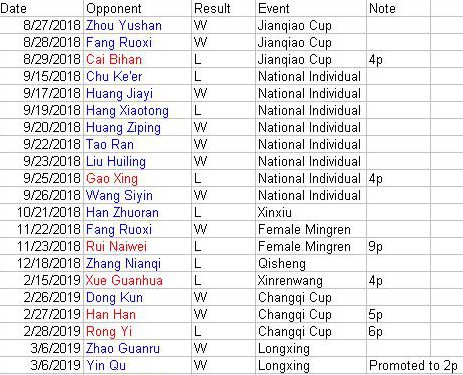The image size is (463, 375).
Task: Select the Zhou Yushan opponent cell
Action: (137, 25)
